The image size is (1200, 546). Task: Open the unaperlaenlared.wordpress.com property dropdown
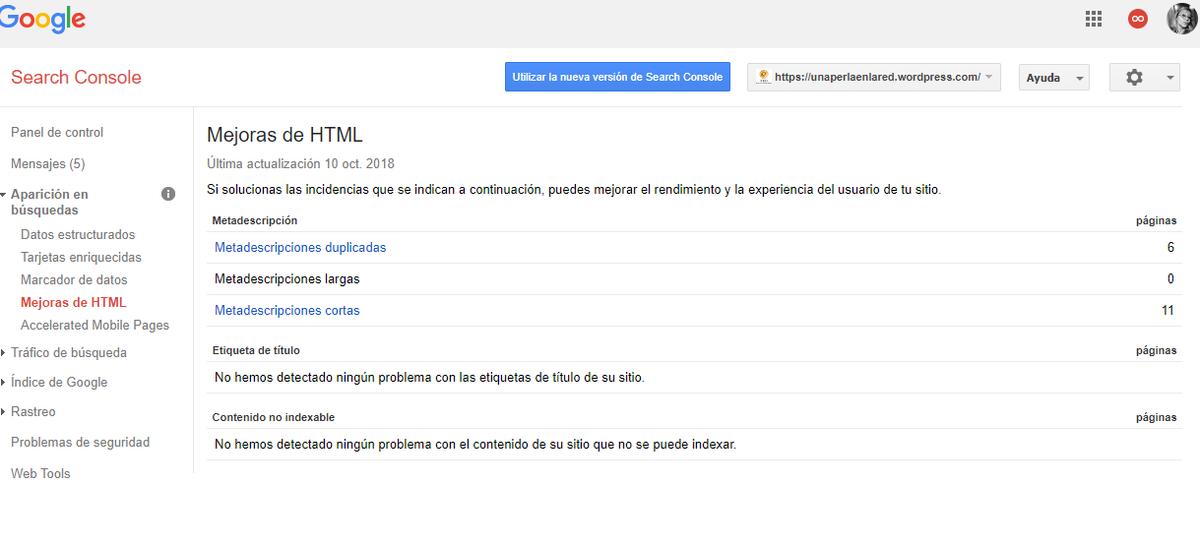pyautogui.click(x=874, y=77)
